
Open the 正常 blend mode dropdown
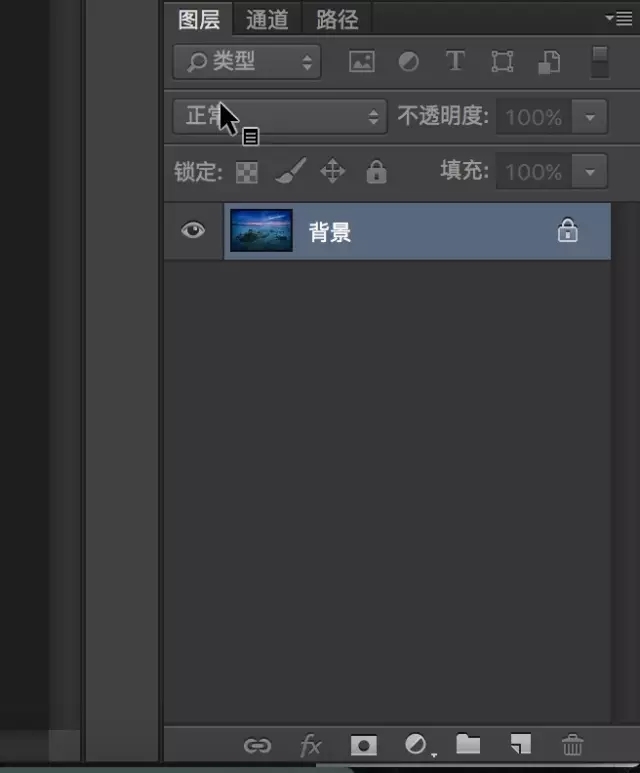[x=279, y=117]
